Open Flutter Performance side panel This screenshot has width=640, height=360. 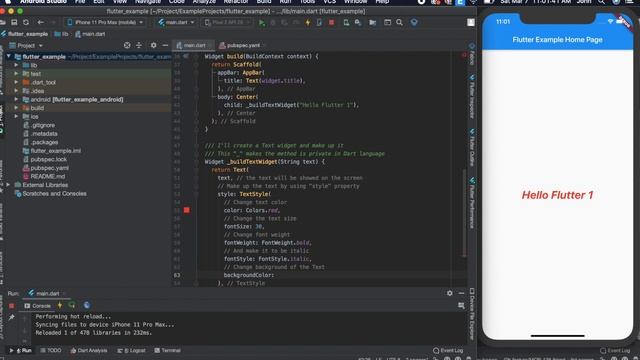(x=472, y=203)
